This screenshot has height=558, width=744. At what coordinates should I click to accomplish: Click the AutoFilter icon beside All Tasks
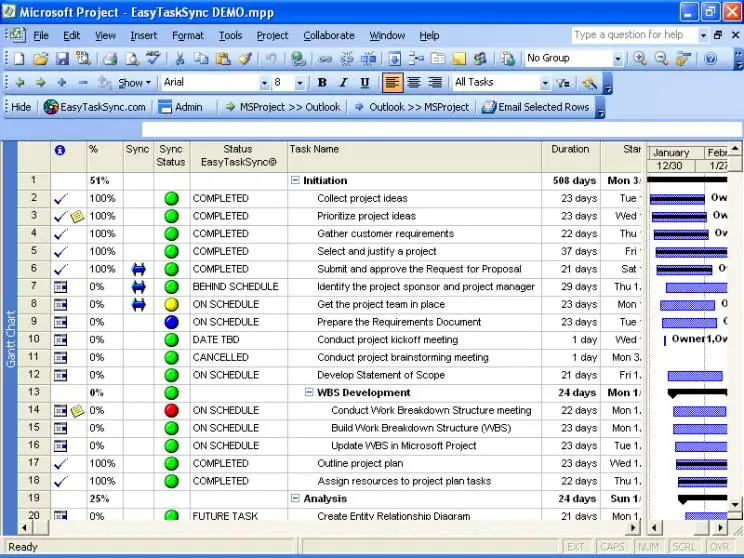pos(563,83)
